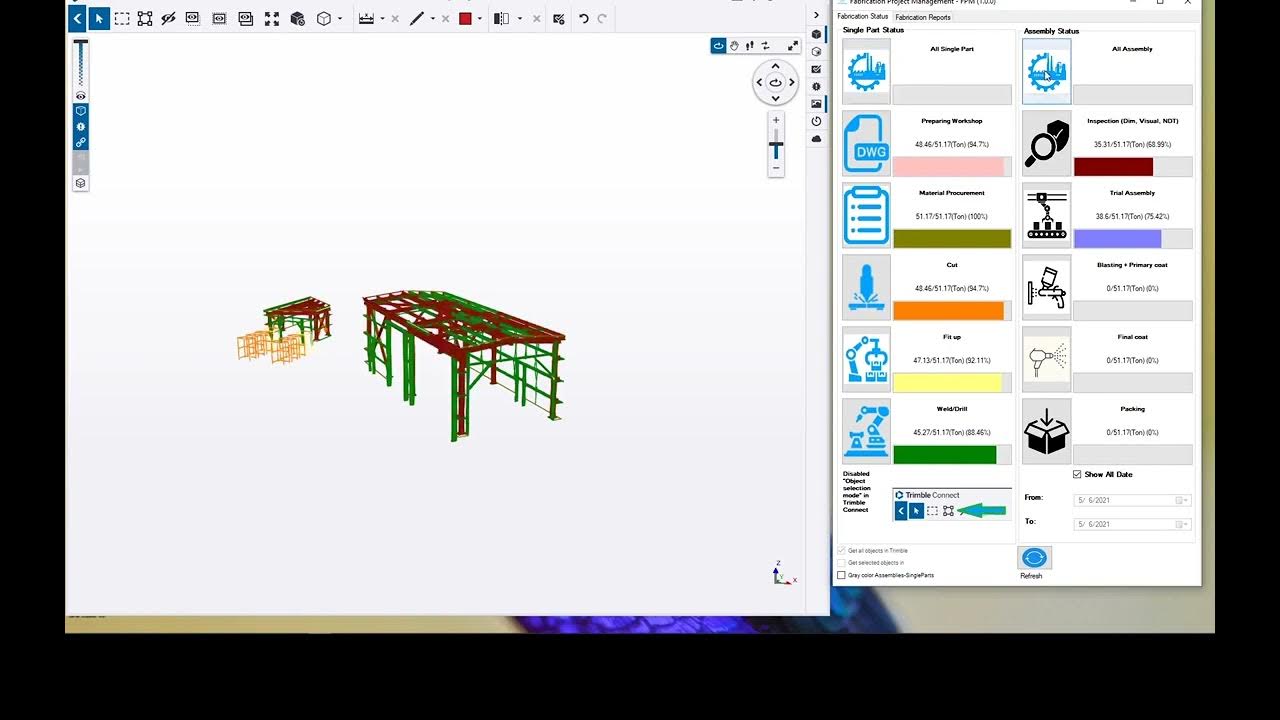The height and width of the screenshot is (720, 1280).
Task: Select the markup line tool
Action: [x=417, y=18]
